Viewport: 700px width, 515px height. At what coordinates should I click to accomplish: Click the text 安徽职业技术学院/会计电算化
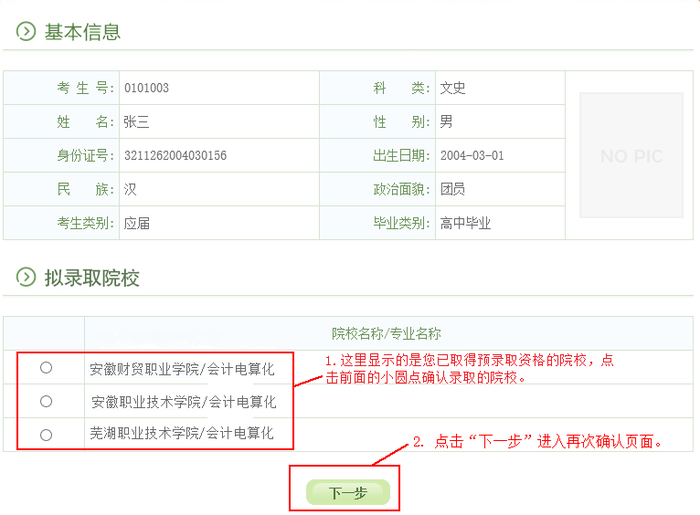tap(183, 402)
